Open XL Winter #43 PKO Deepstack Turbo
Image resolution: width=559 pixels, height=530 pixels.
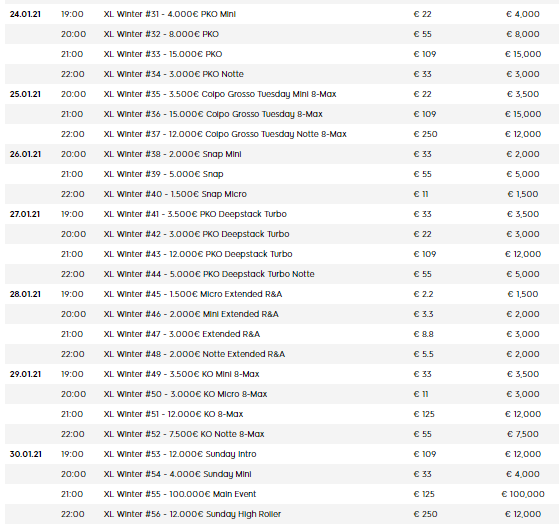(198, 254)
